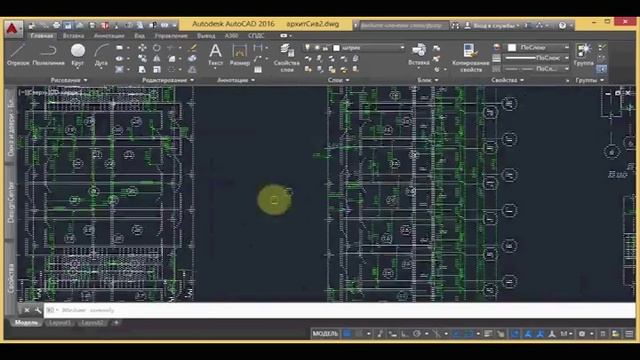Open the AutoCAD application menu (red A)
Viewport: 640px width, 360px height.
(x=12, y=29)
